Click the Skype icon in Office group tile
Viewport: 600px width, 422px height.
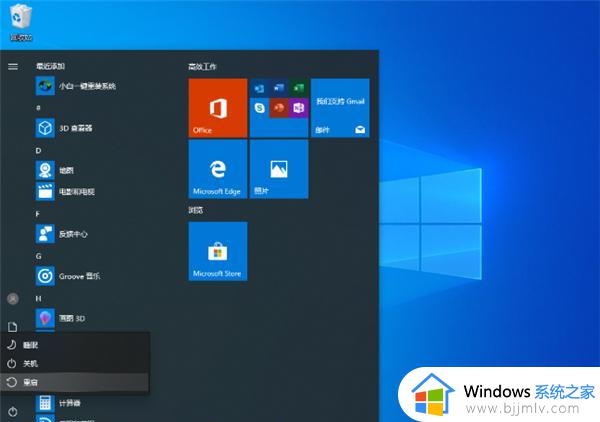[x=260, y=108]
